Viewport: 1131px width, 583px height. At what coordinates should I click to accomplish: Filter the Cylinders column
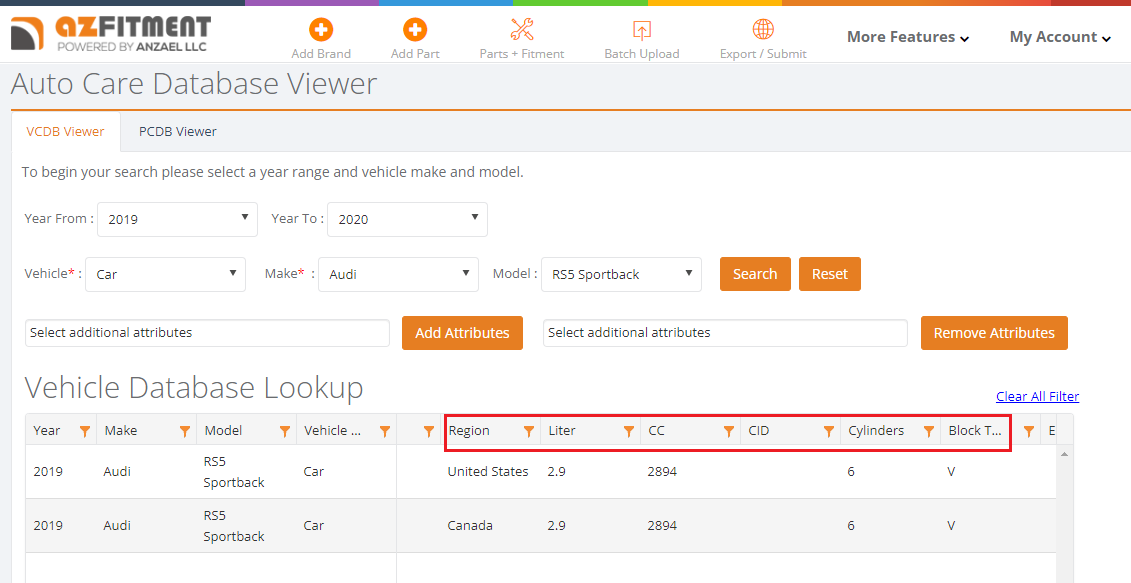[929, 431]
